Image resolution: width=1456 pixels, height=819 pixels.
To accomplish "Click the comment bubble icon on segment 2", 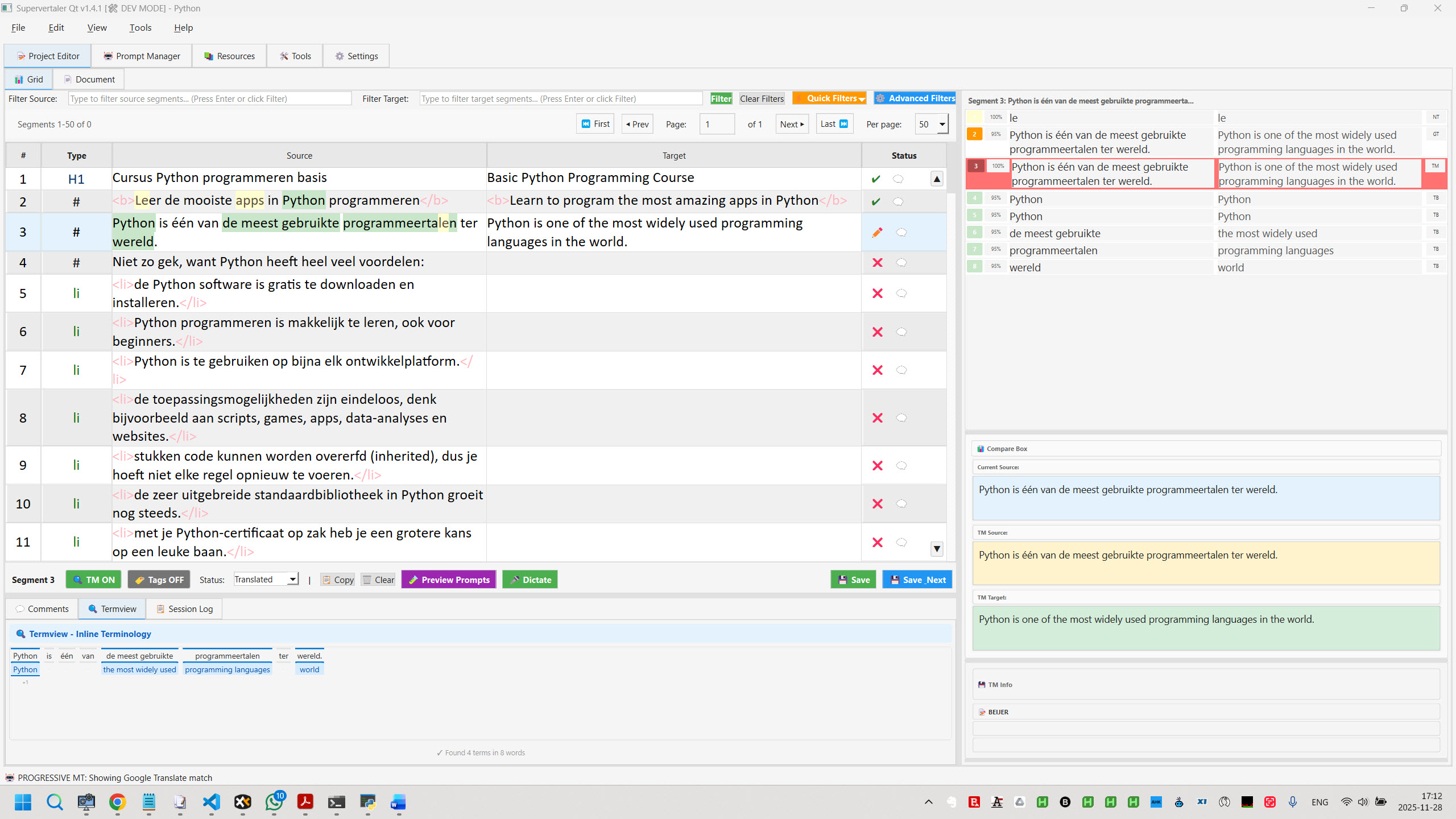I will (898, 202).
